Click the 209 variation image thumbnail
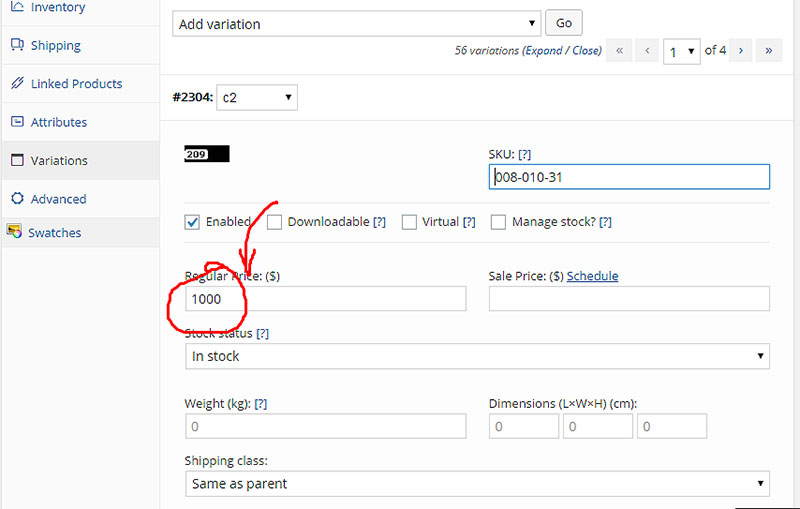This screenshot has height=509, width=800. pos(207,154)
